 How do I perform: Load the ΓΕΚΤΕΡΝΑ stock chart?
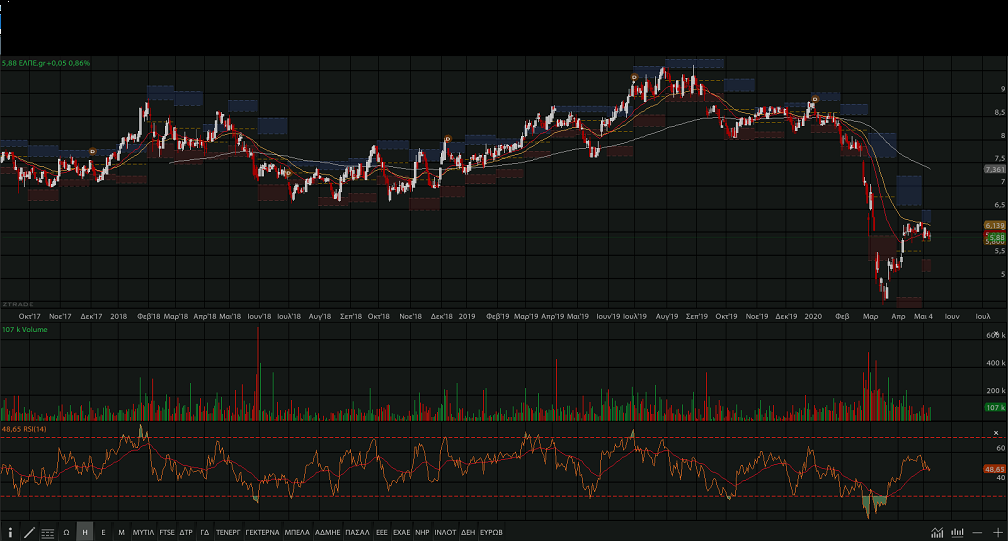[x=262, y=532]
